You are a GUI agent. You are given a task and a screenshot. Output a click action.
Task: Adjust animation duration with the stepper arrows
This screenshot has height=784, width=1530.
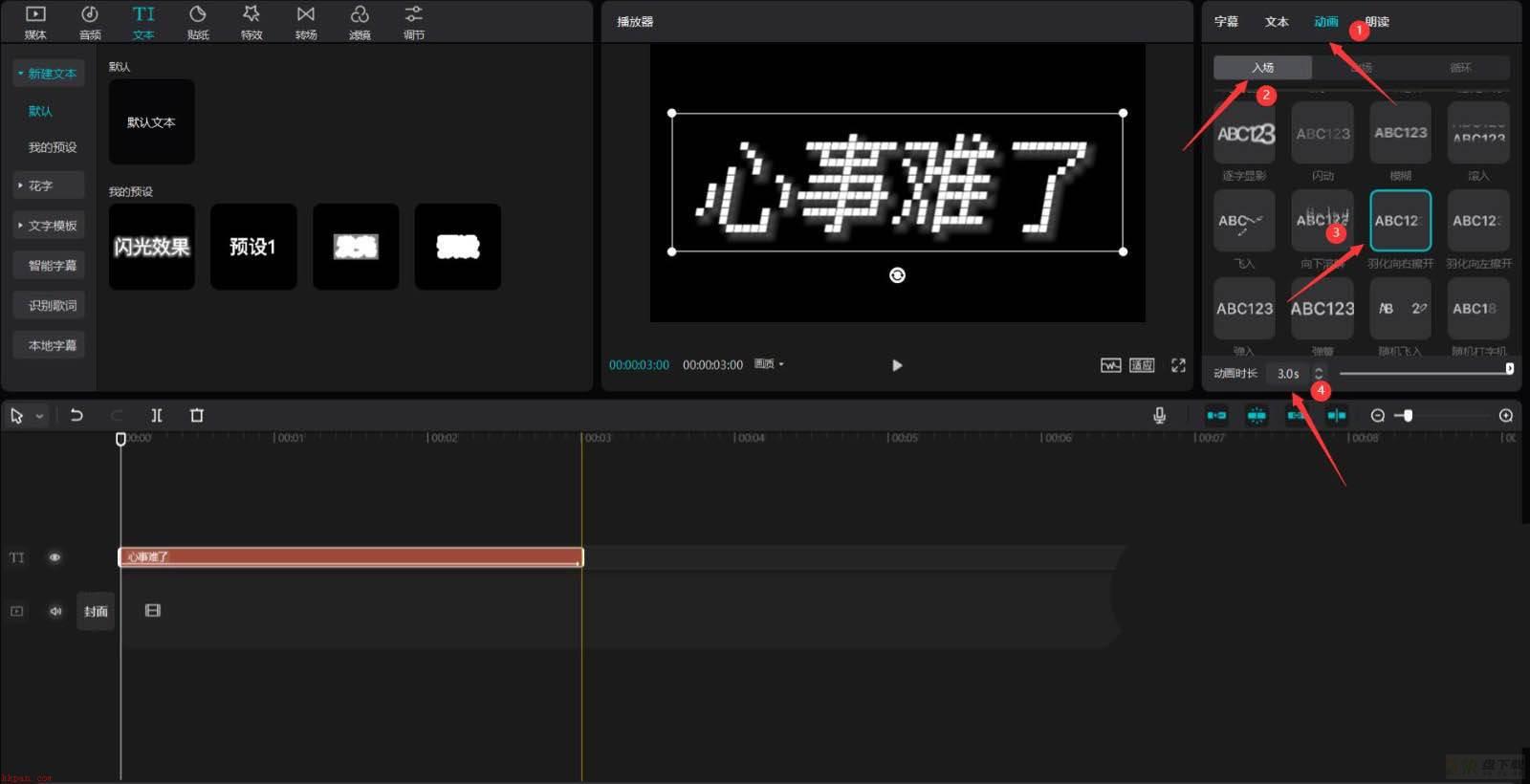pos(1319,373)
